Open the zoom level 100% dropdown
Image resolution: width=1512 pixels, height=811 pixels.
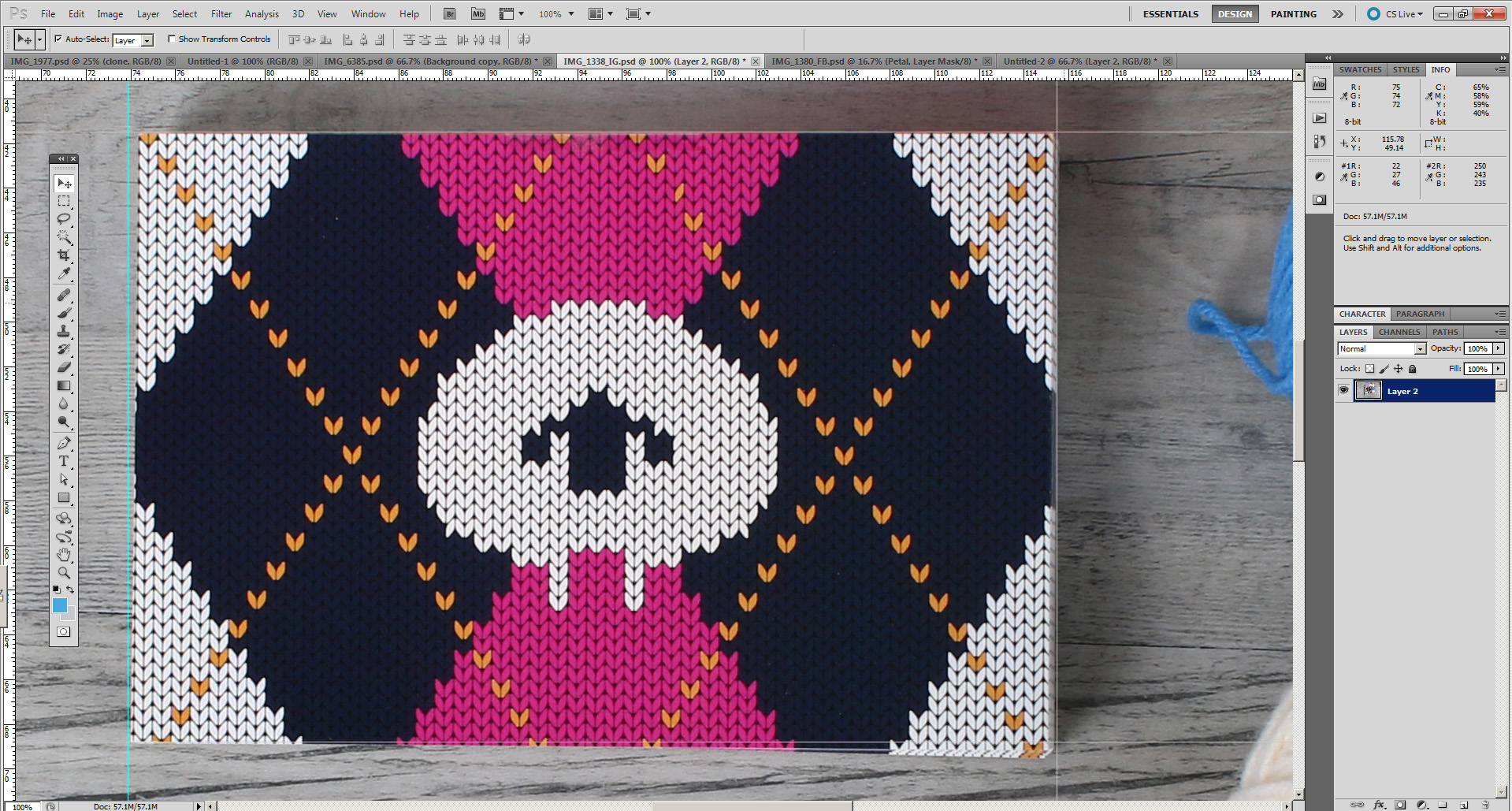pos(557,14)
